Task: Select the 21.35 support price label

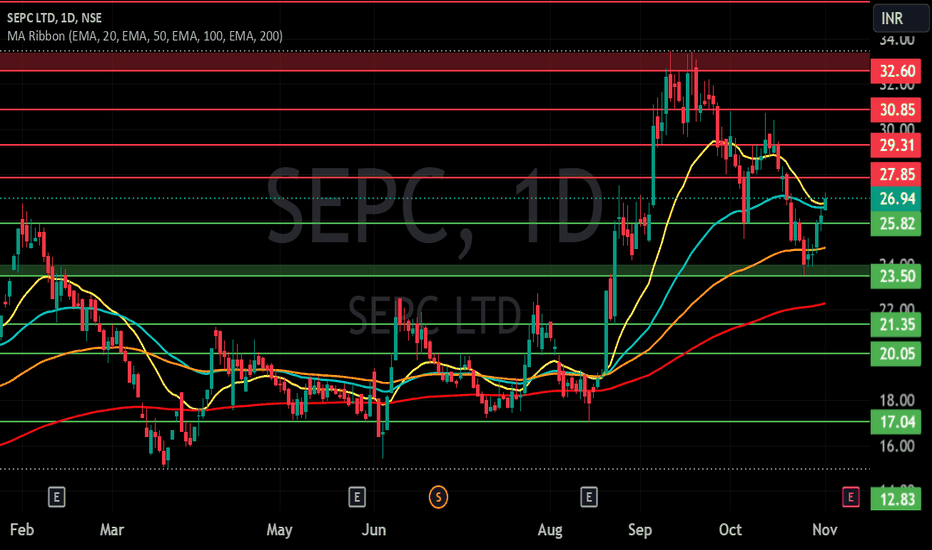Action: coord(896,325)
